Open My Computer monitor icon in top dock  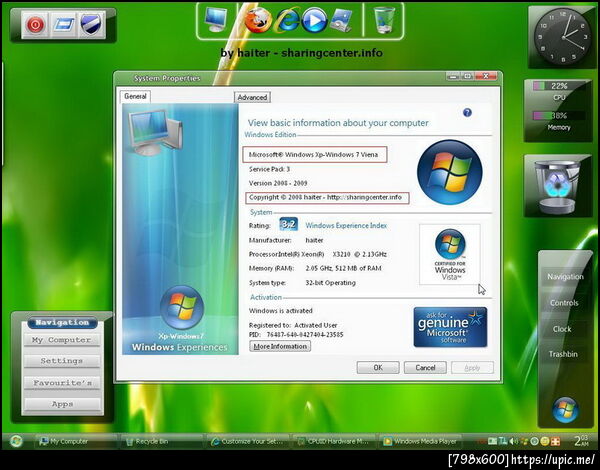coord(216,19)
